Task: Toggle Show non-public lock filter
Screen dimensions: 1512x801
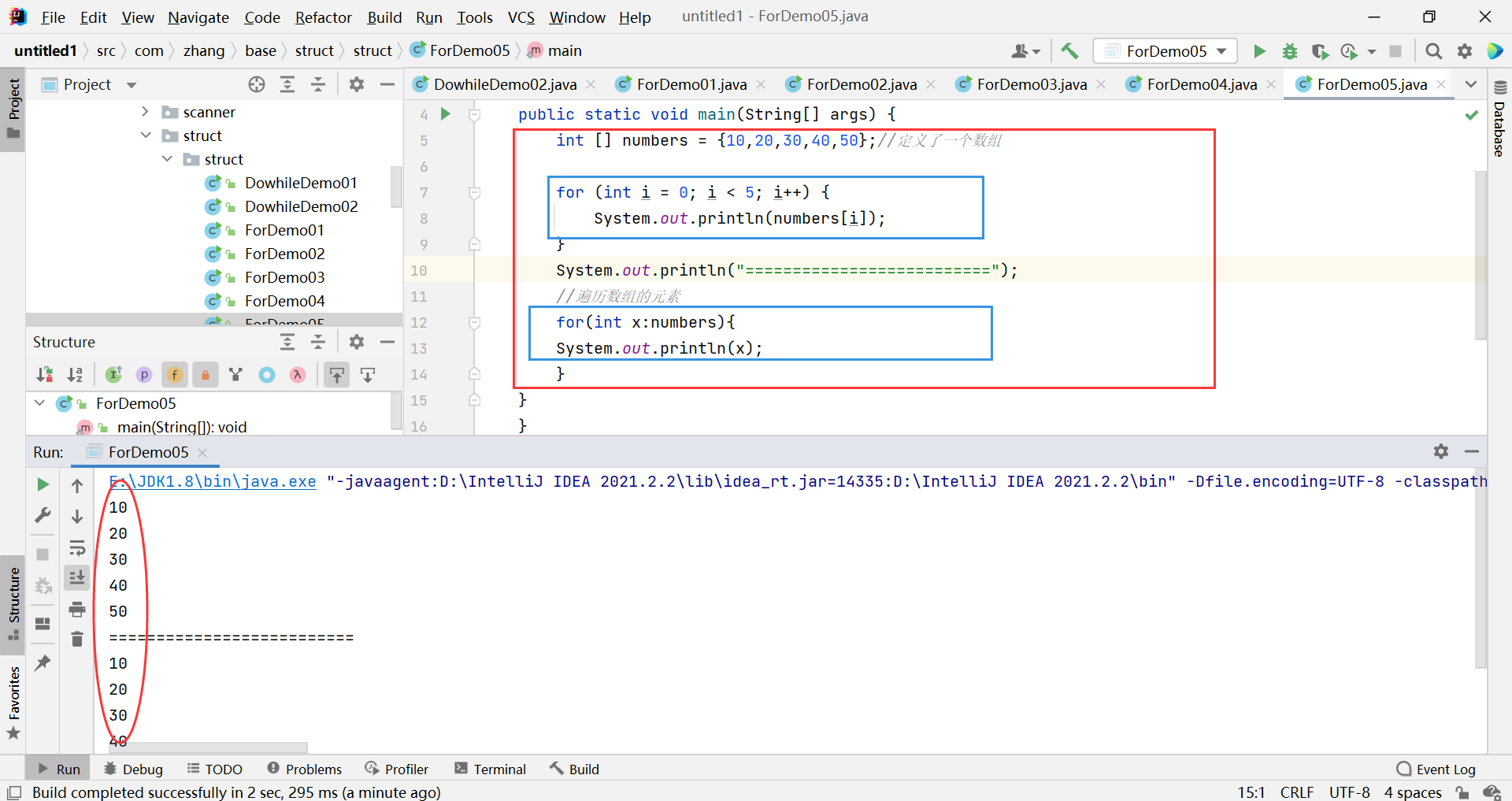Action: (206, 375)
